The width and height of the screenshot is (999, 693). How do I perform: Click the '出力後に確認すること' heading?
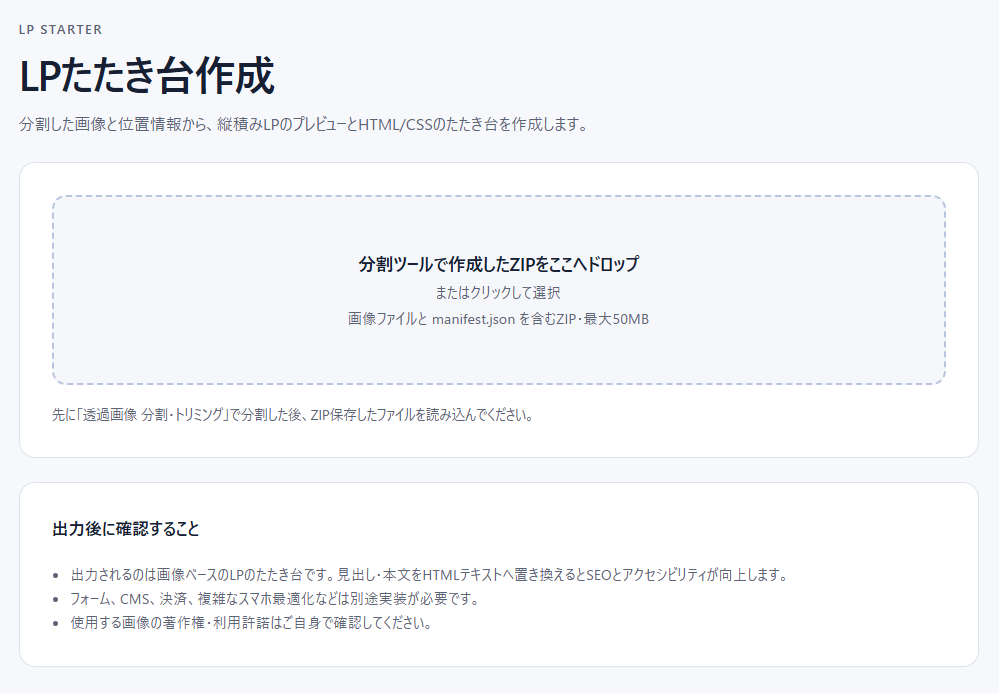point(126,529)
